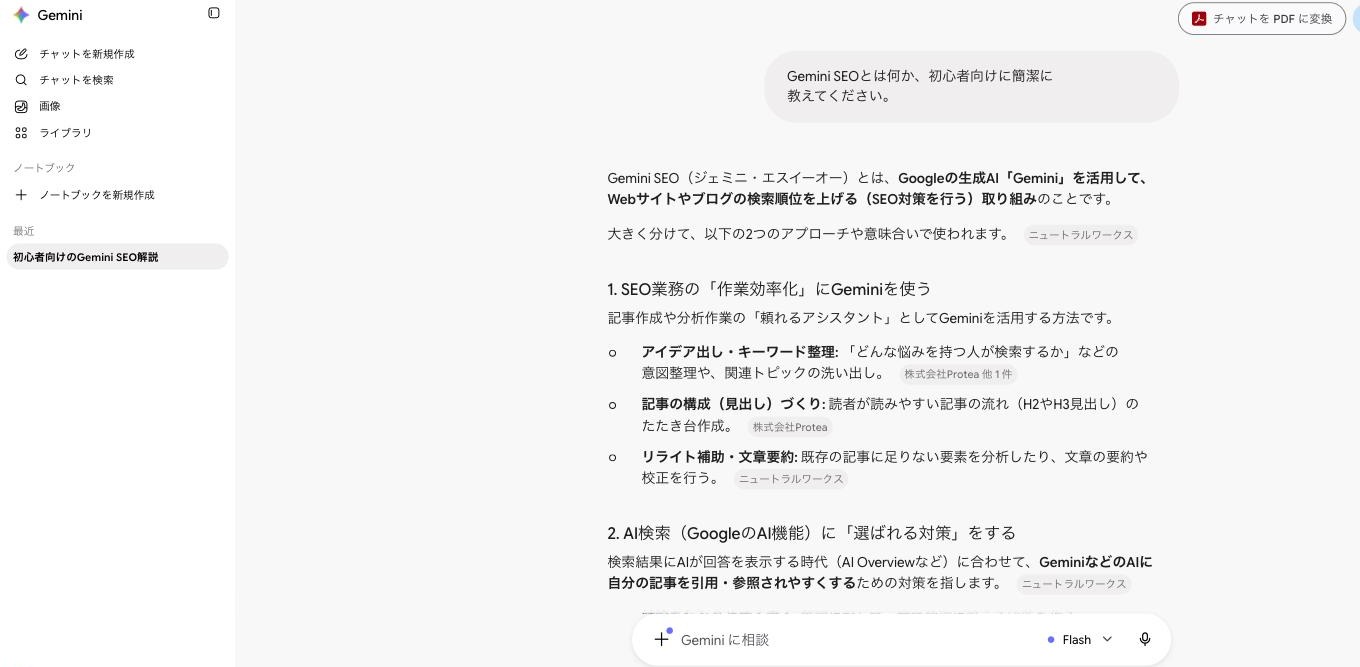The width and height of the screenshot is (1360, 667).
Task: Click the line 記事作成や分析作業の「頼れるアシスタント」
Action: click(x=861, y=318)
